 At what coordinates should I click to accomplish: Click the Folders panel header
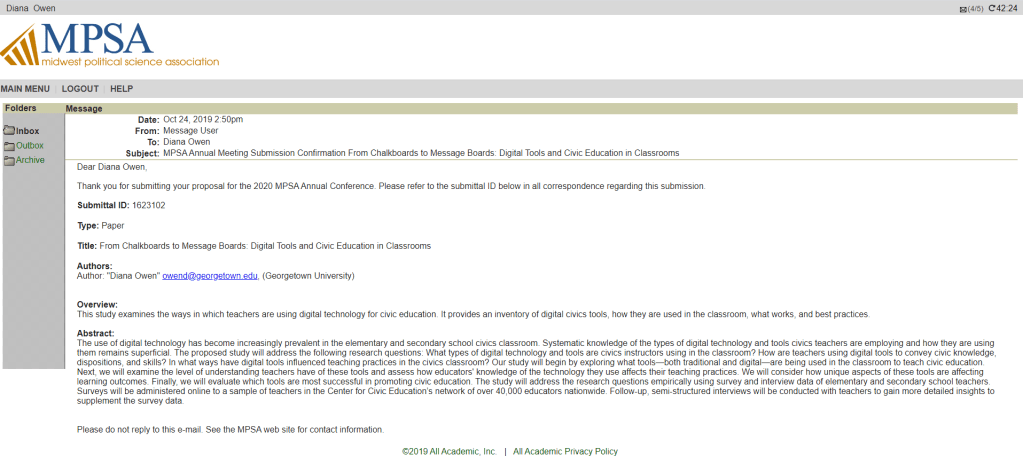coord(20,108)
